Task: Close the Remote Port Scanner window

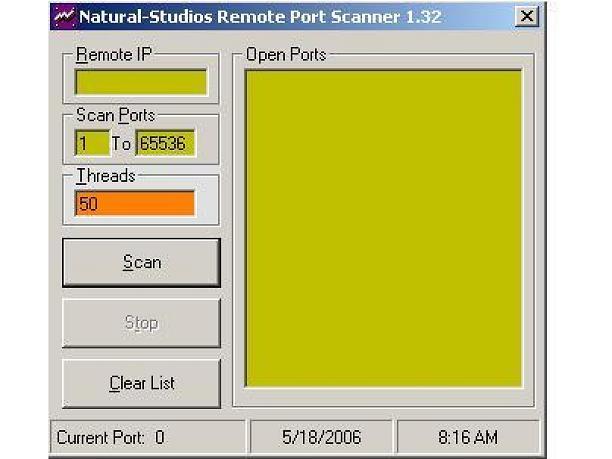Action: (527, 16)
